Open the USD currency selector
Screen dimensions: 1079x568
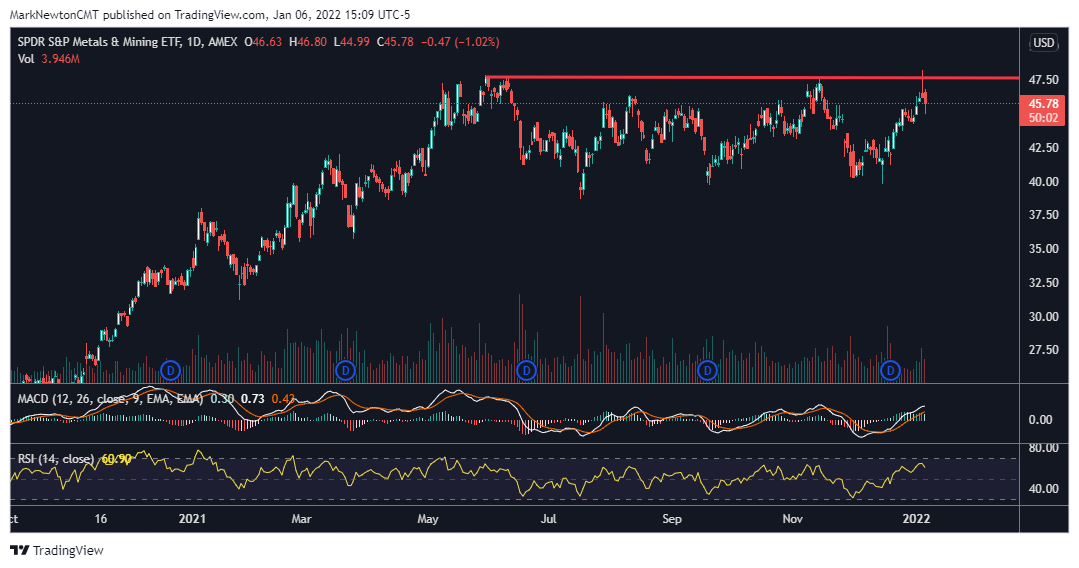coord(1044,42)
